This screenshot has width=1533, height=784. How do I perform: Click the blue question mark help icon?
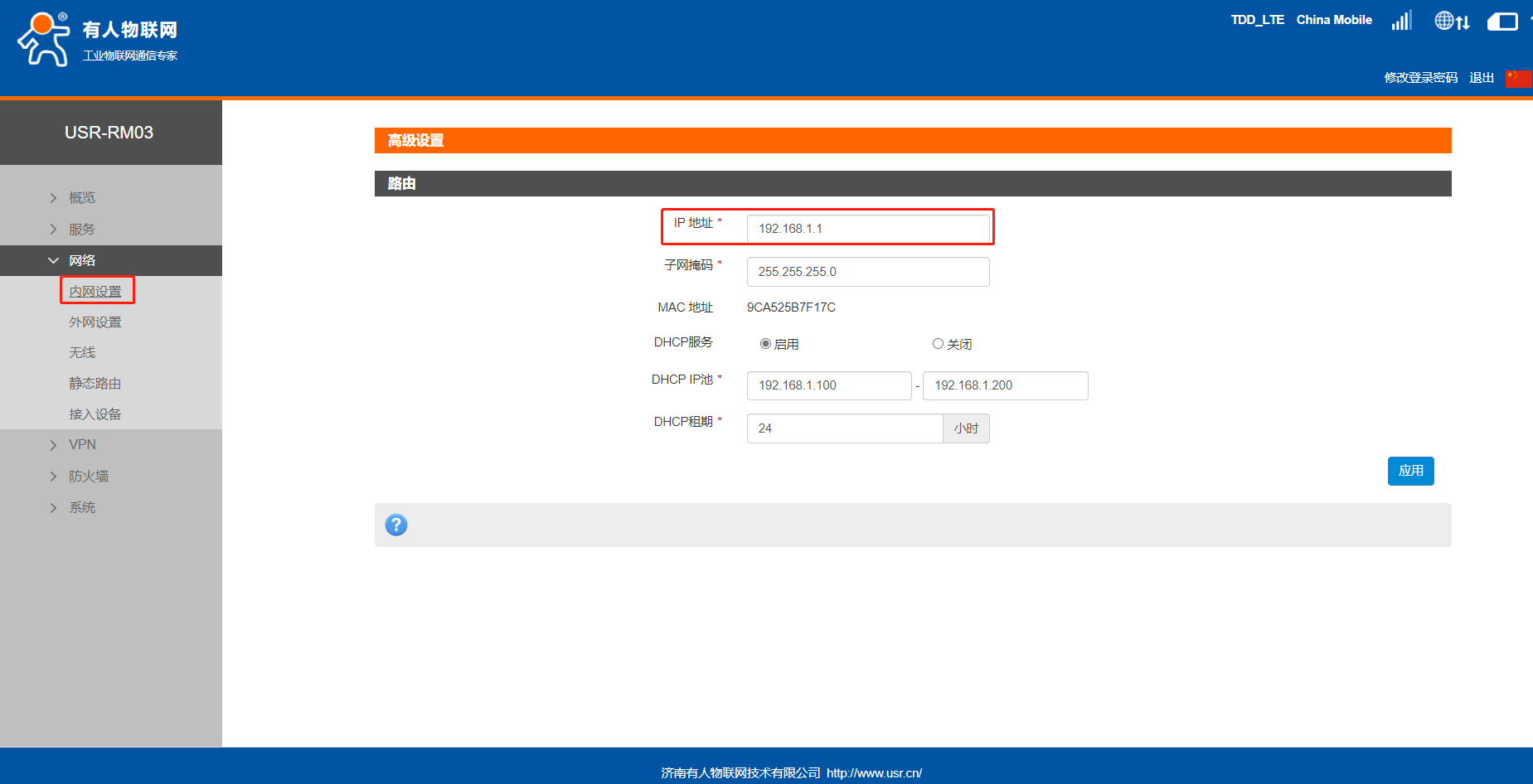coord(396,525)
